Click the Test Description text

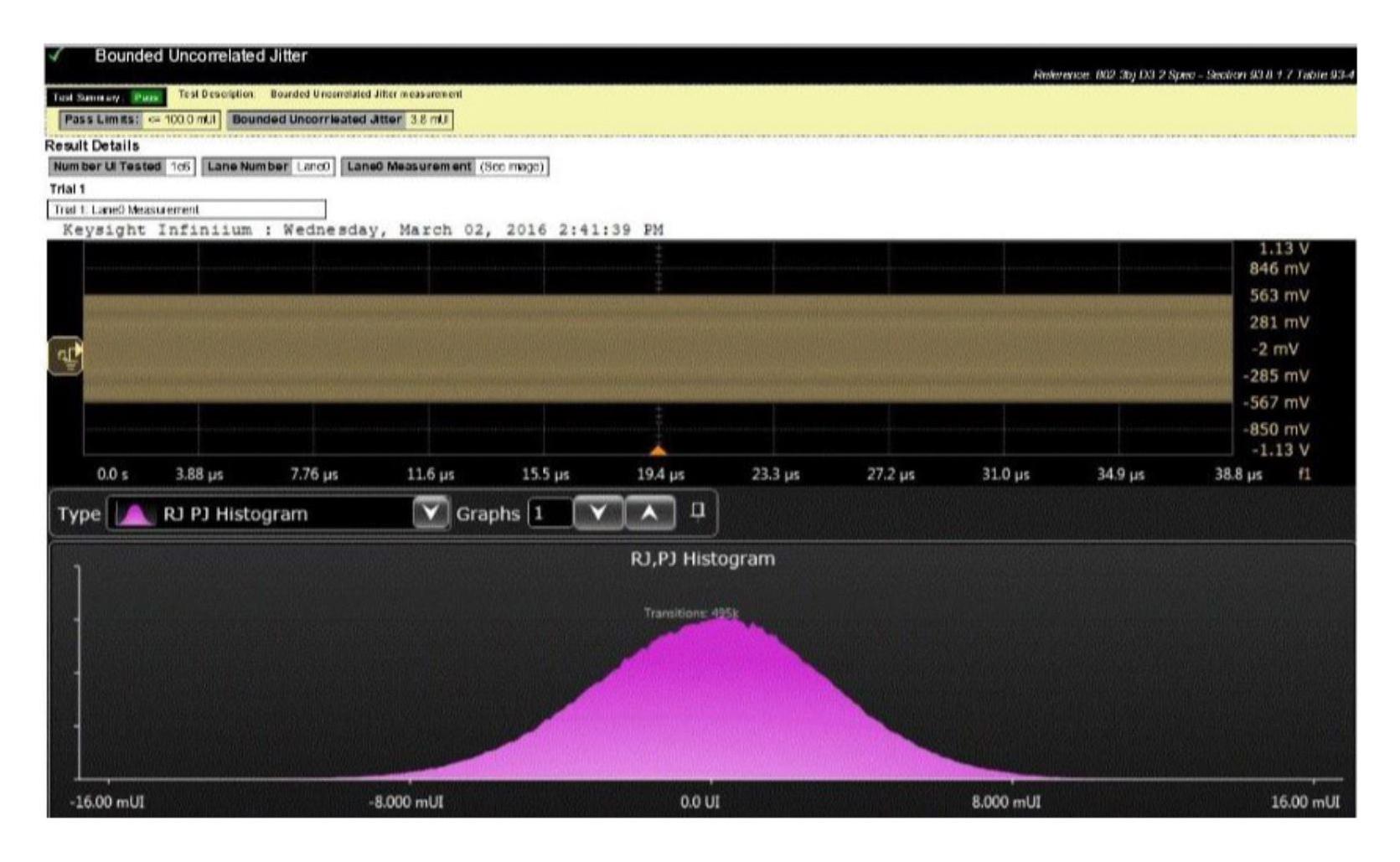pos(320,94)
